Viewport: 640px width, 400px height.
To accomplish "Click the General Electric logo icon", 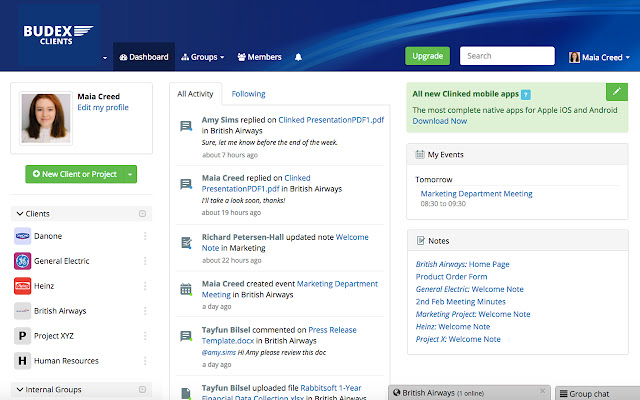I will (22, 261).
